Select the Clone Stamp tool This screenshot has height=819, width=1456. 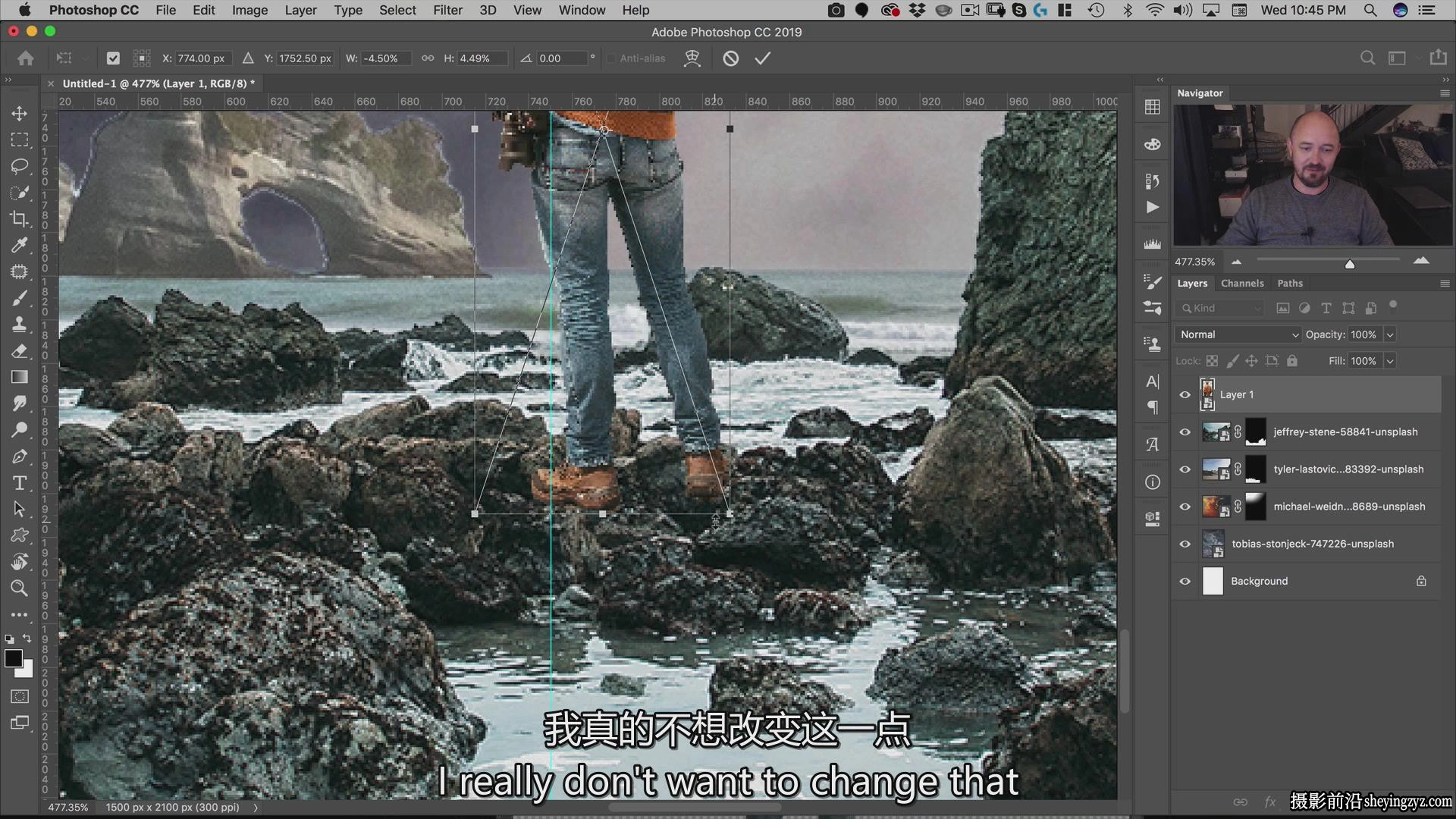click(x=19, y=325)
